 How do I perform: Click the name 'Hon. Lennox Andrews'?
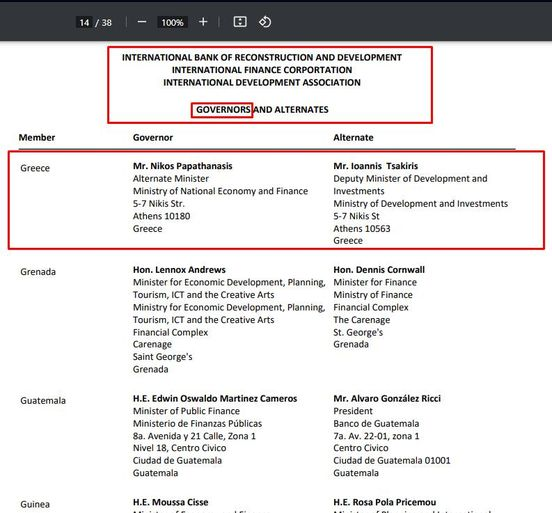pyautogui.click(x=179, y=270)
